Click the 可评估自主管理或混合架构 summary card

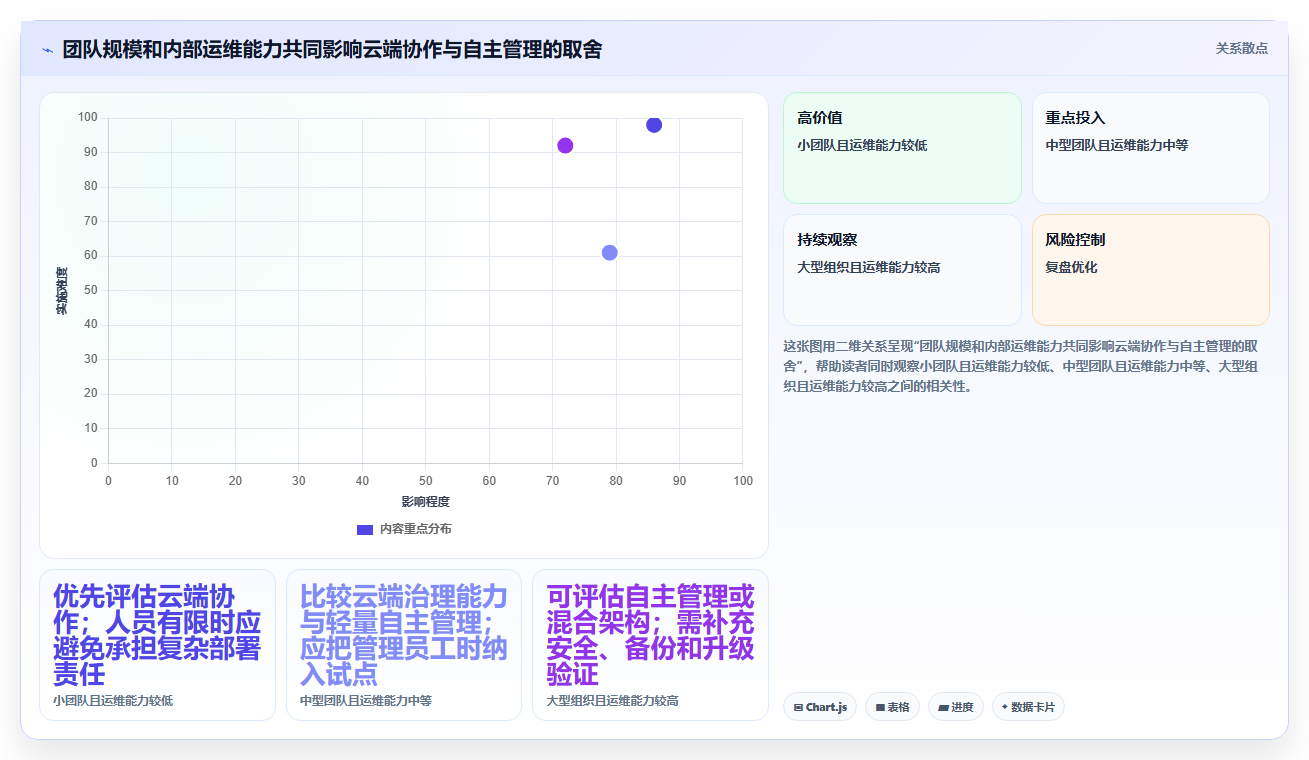point(651,645)
